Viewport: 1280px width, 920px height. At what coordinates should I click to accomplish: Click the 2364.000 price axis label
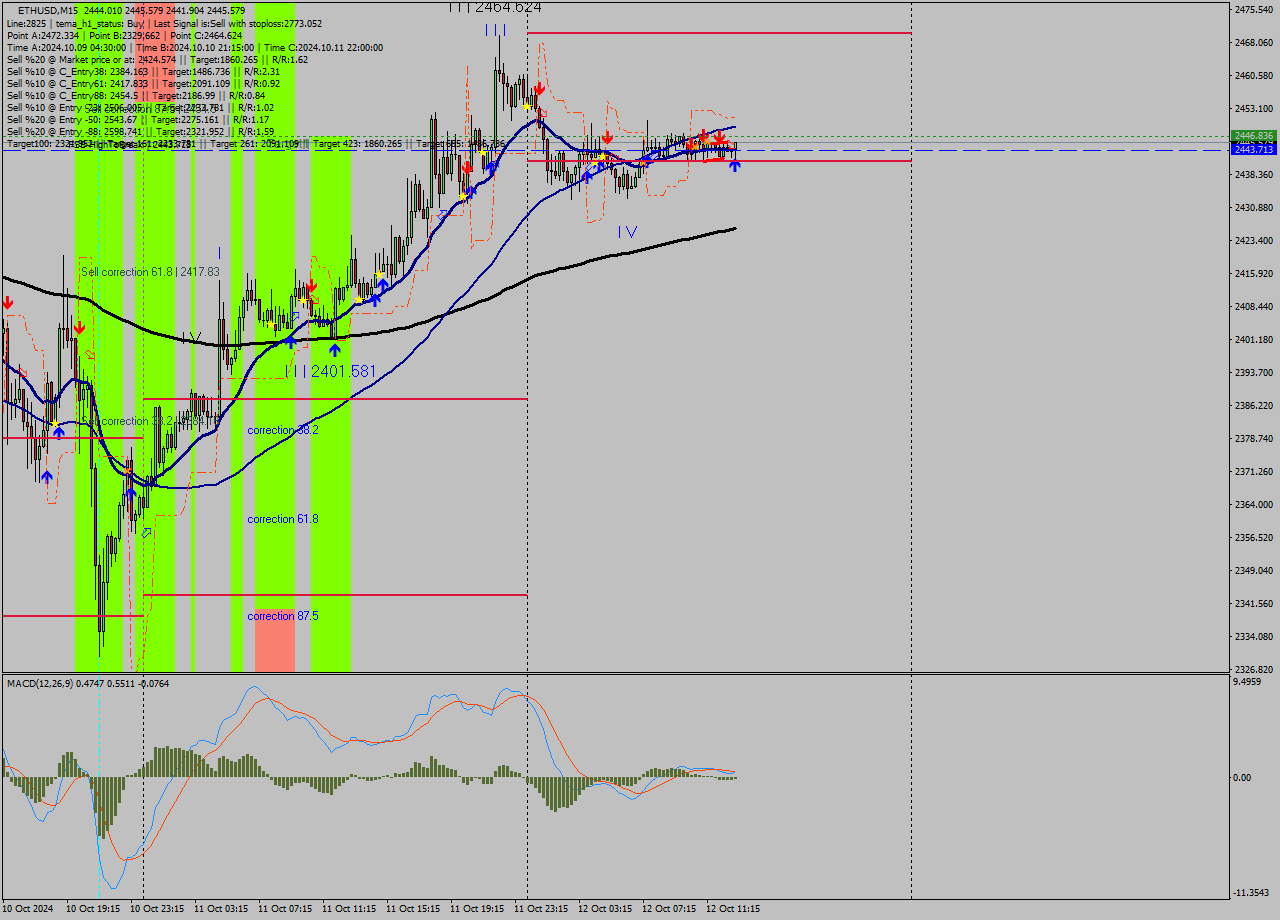[1254, 504]
